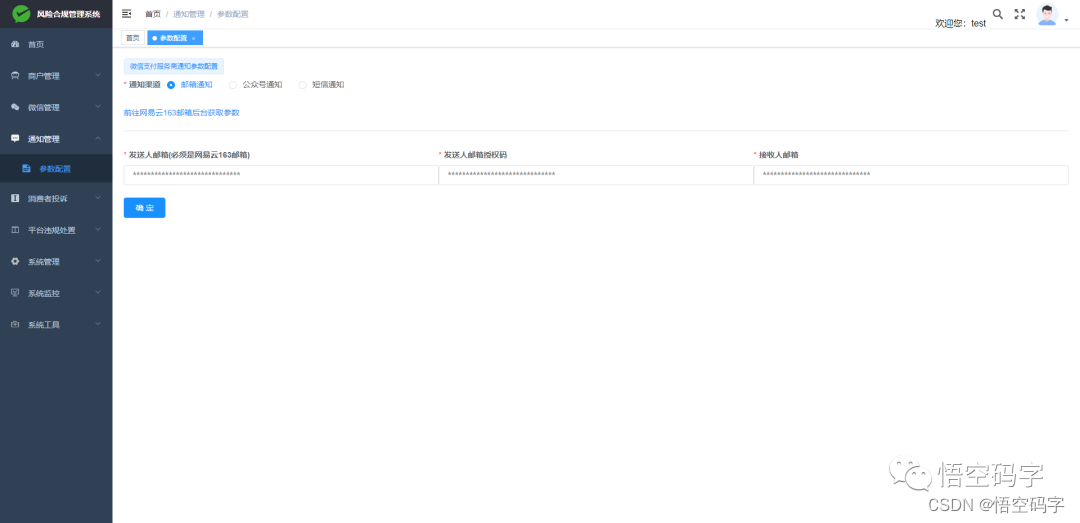Select 参数配置 submenu item
Viewport: 1080px width, 523px height.
click(56, 168)
